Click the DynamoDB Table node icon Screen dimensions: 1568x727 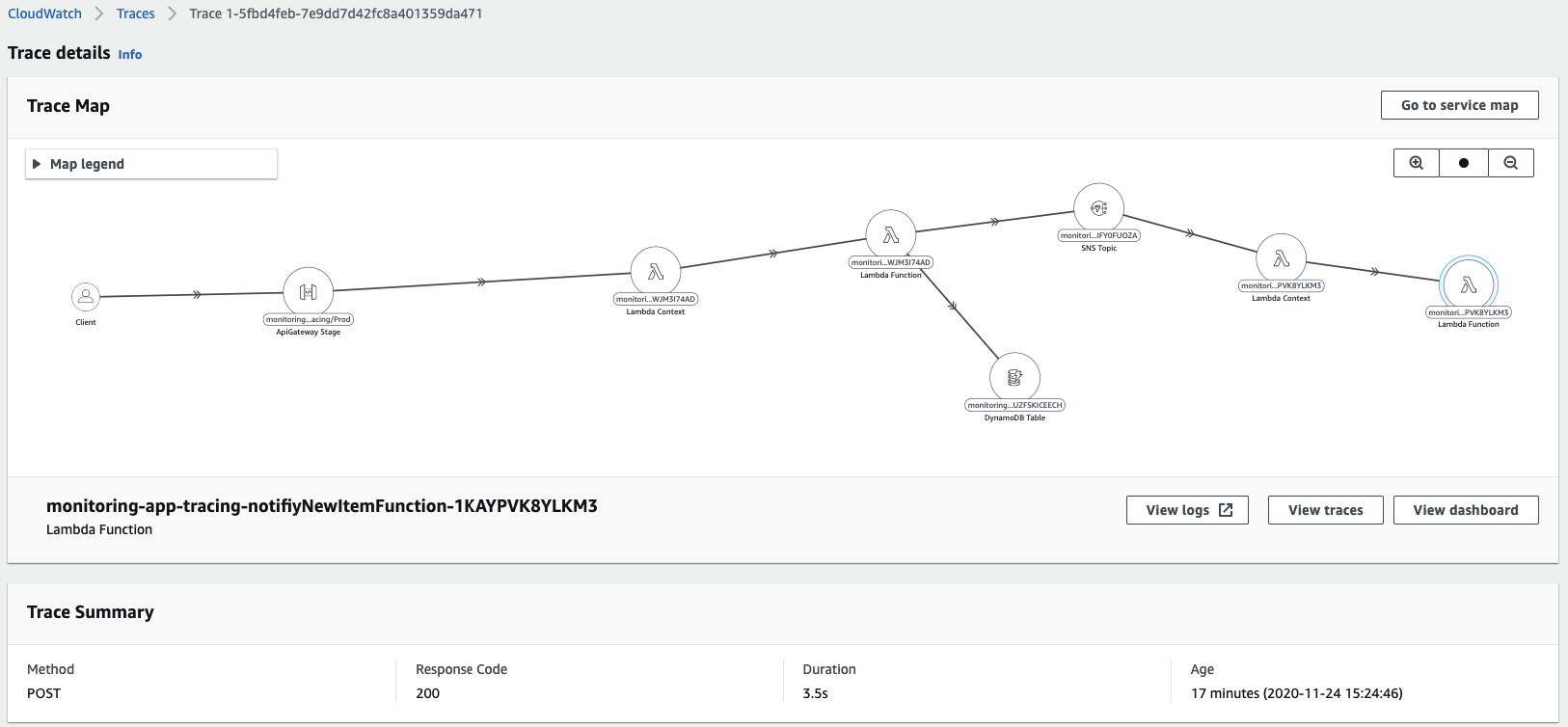tap(1014, 377)
